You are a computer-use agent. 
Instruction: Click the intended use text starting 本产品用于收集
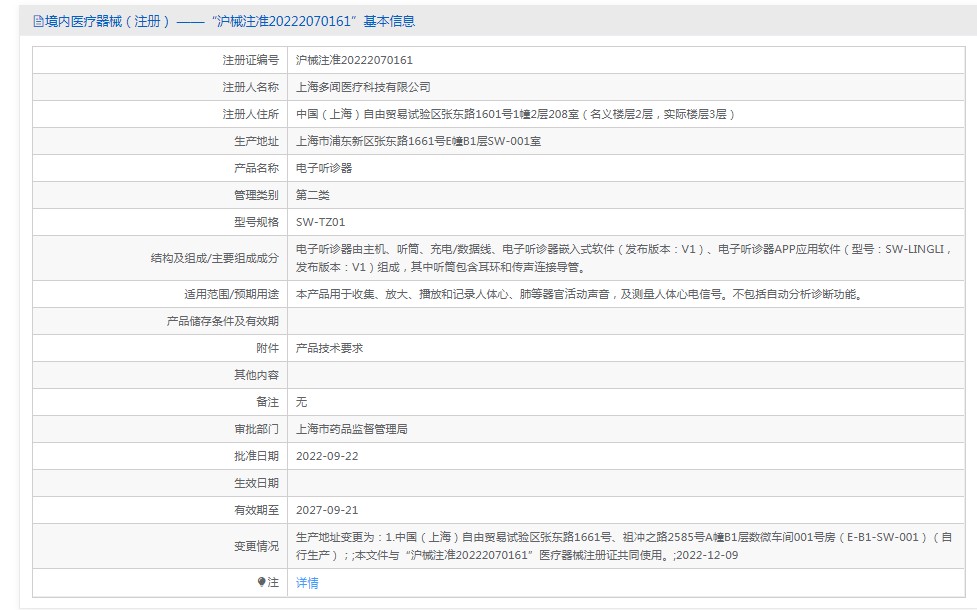coord(579,294)
